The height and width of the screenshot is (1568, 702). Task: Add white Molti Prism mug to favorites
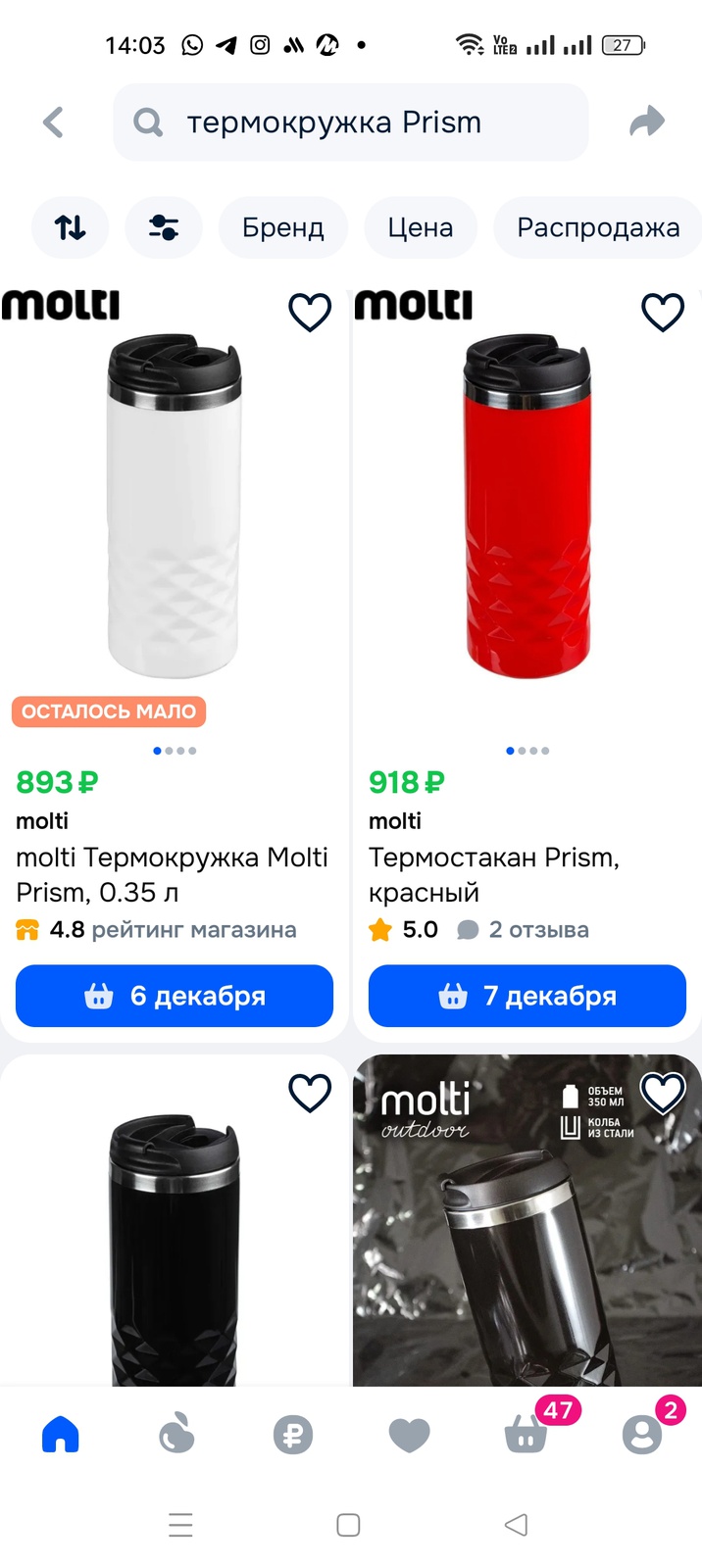coord(310,313)
